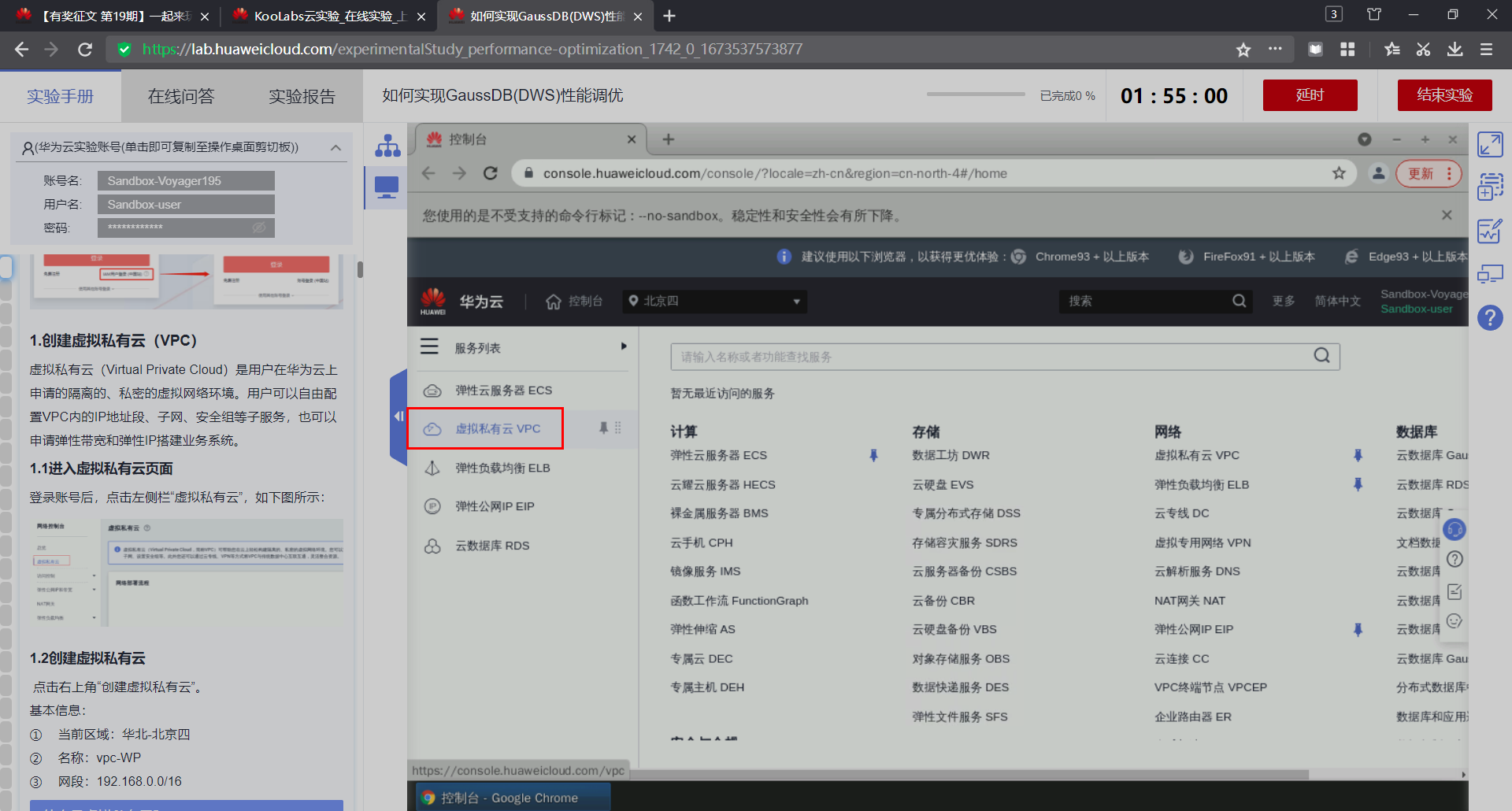Screen dimensions: 1512x811
Task: Click the customer service headset icon
Action: [1455, 529]
